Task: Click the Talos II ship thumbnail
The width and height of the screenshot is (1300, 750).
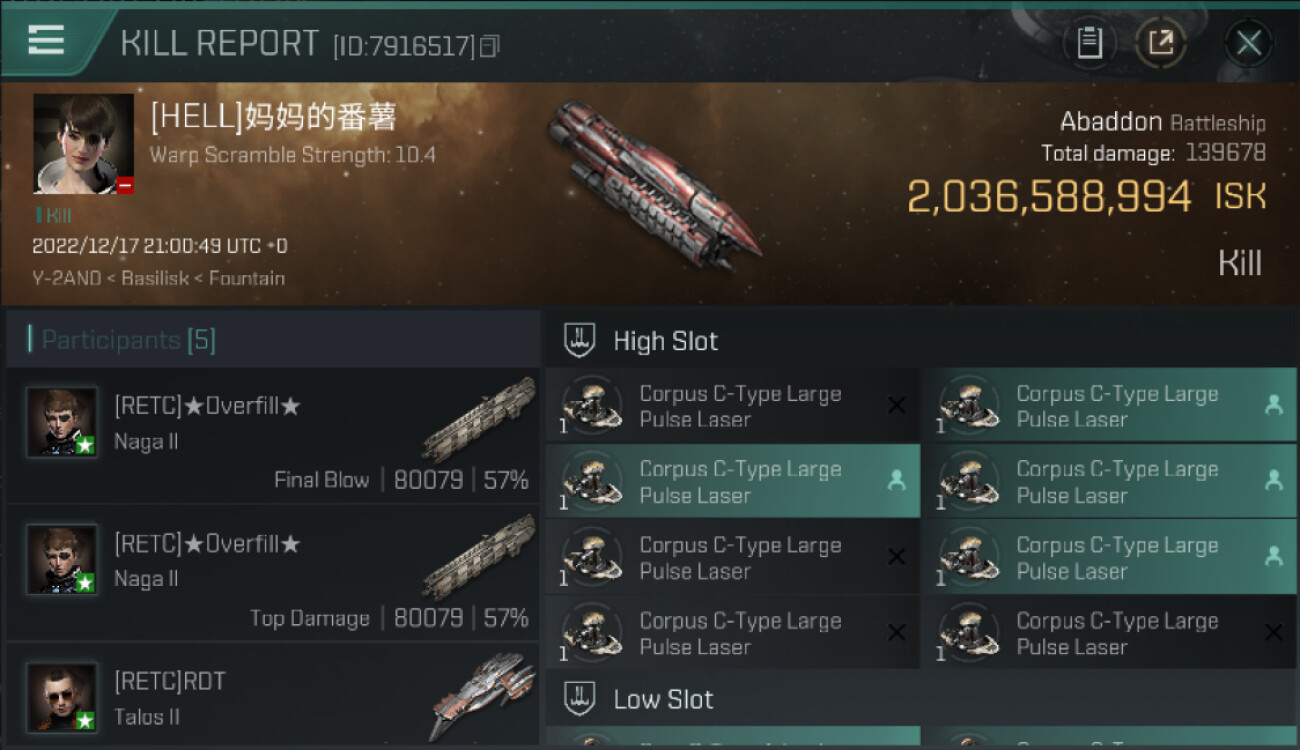Action: [x=484, y=694]
